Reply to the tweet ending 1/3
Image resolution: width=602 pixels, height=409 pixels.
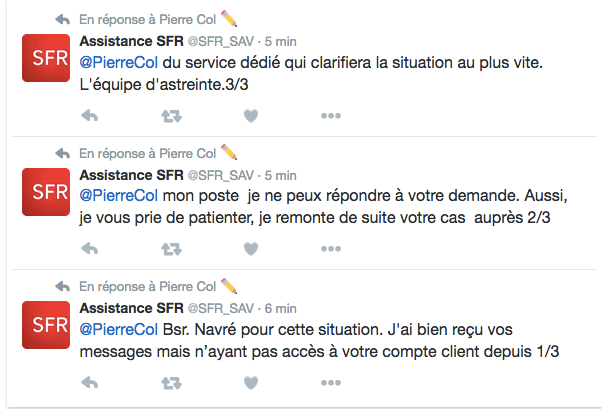(88, 383)
